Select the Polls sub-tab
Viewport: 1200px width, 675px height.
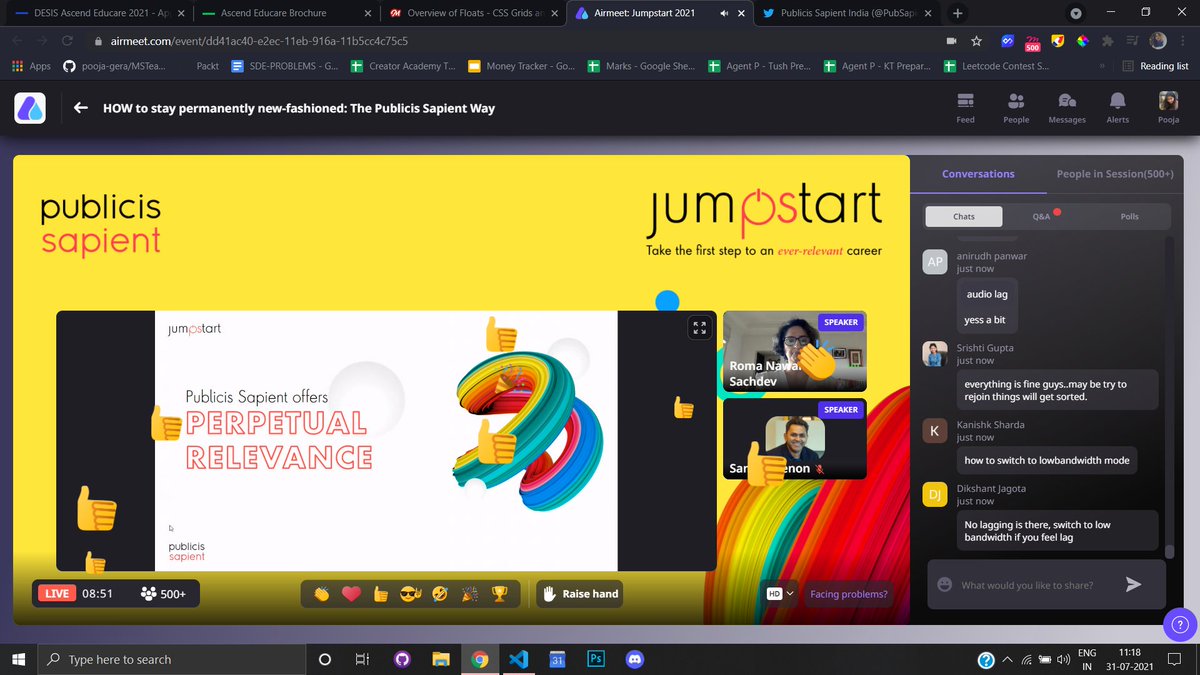pos(1129,216)
